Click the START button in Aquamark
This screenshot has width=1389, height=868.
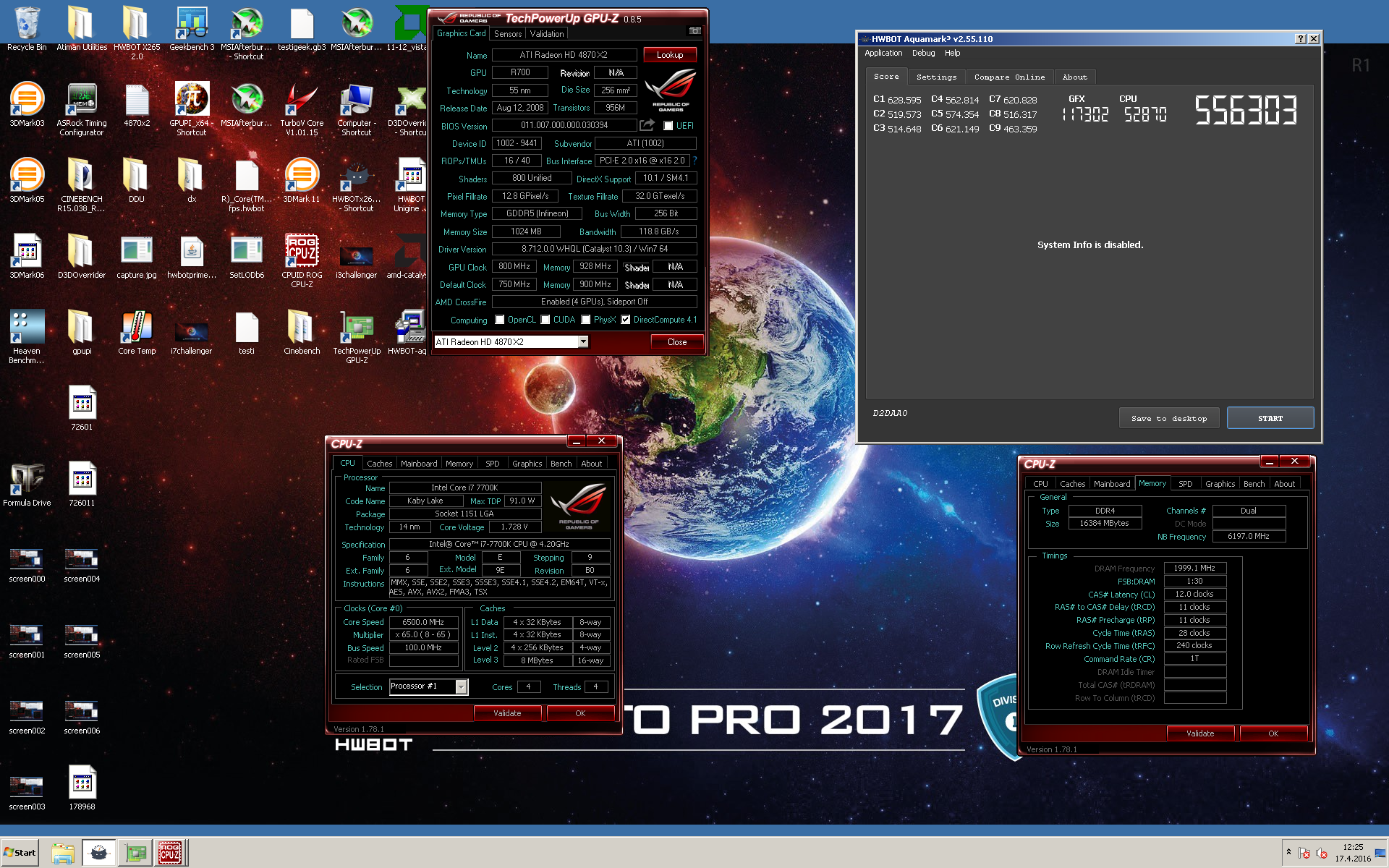1270,418
